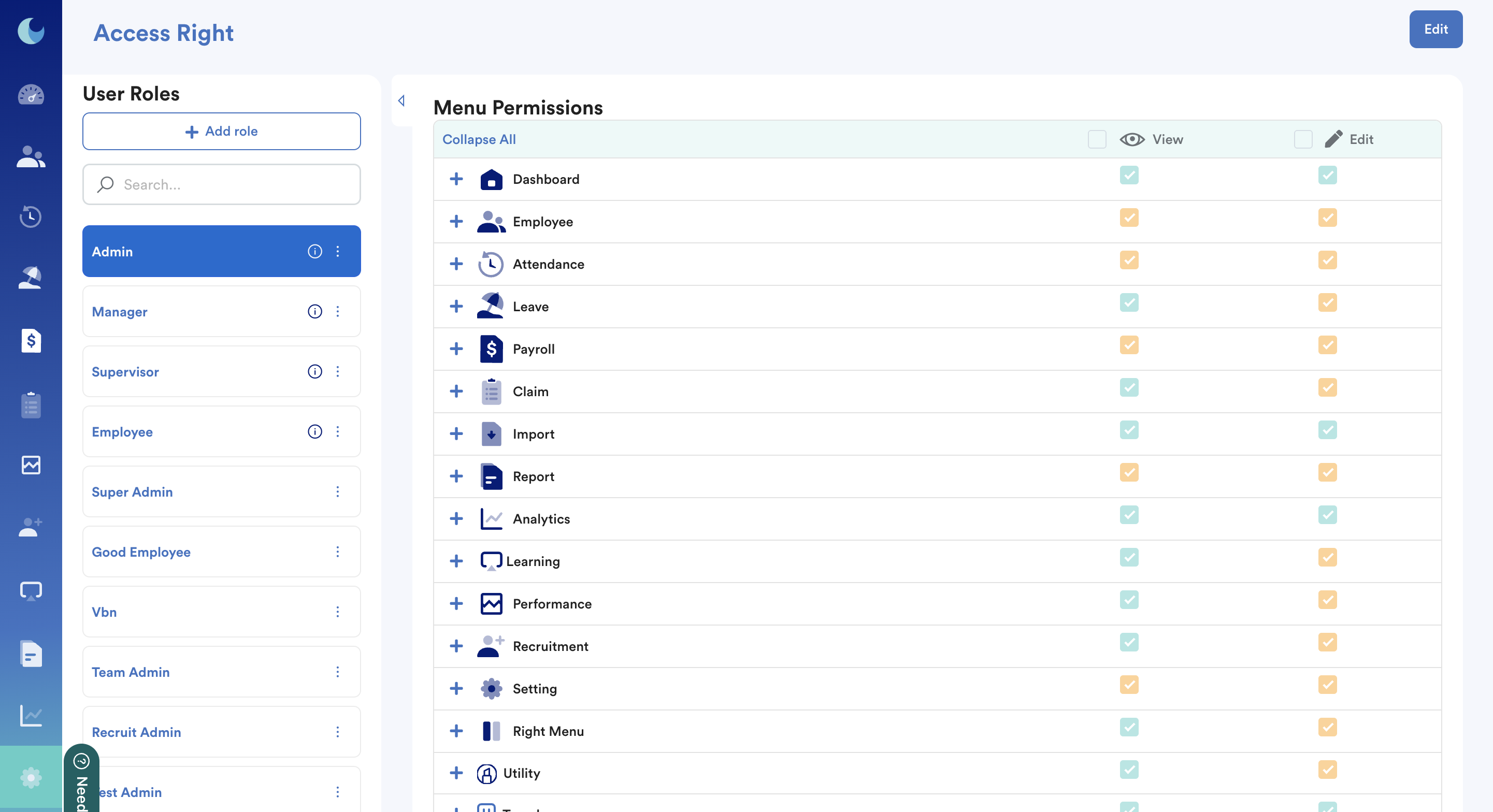The image size is (1493, 812).
Task: Expand the Employee menu permission row
Action: click(456, 221)
